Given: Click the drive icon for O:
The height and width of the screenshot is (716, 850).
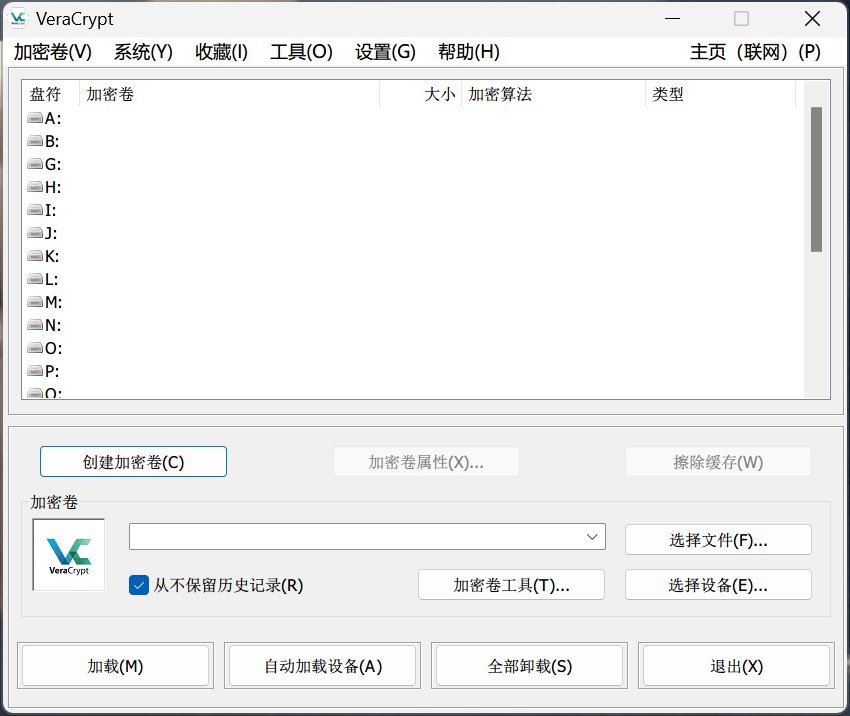Looking at the screenshot, I should click(x=35, y=348).
